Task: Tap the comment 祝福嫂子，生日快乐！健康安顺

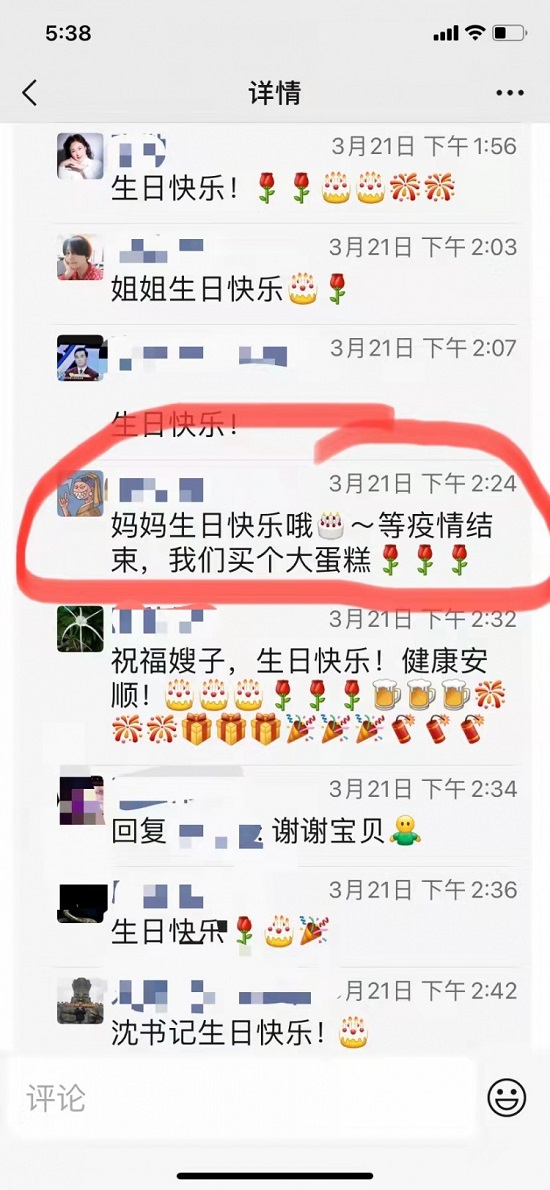Action: tap(308, 694)
